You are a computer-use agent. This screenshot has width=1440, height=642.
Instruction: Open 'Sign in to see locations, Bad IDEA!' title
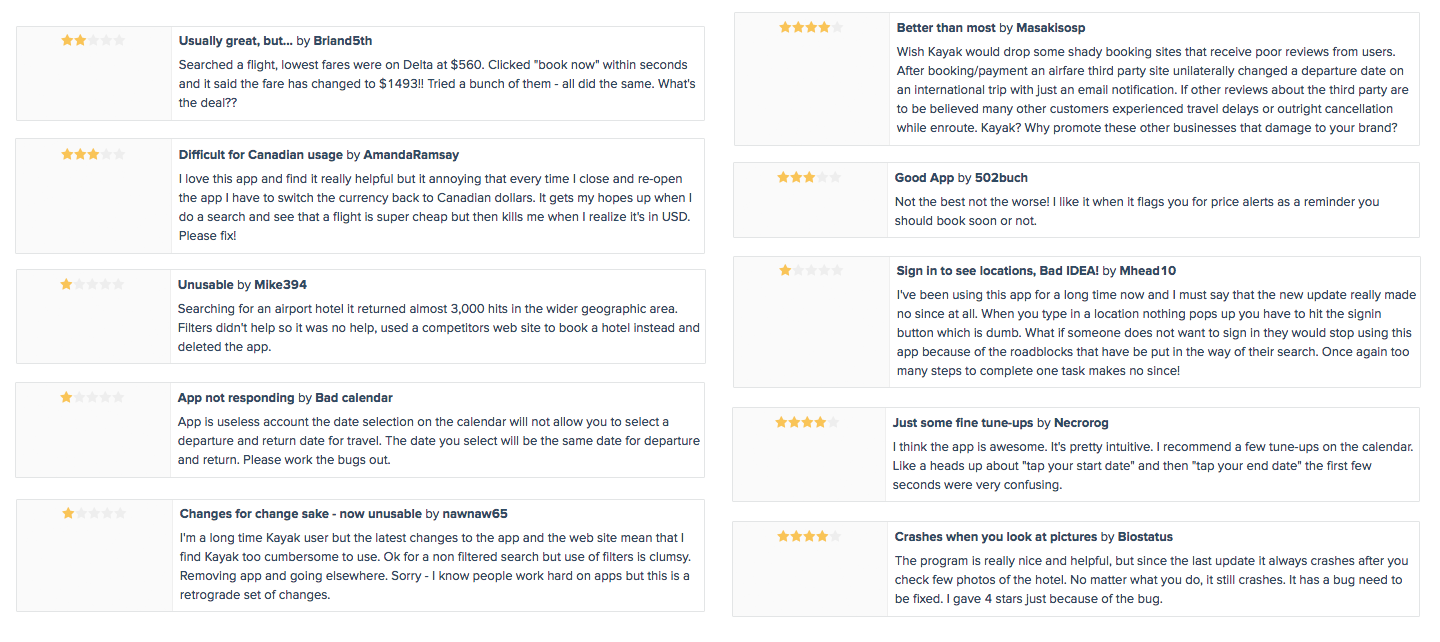[998, 271]
